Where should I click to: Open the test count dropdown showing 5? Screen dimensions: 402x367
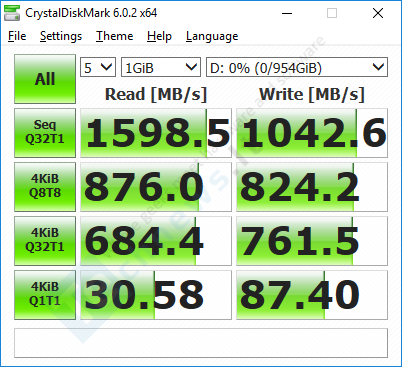[x=98, y=67]
